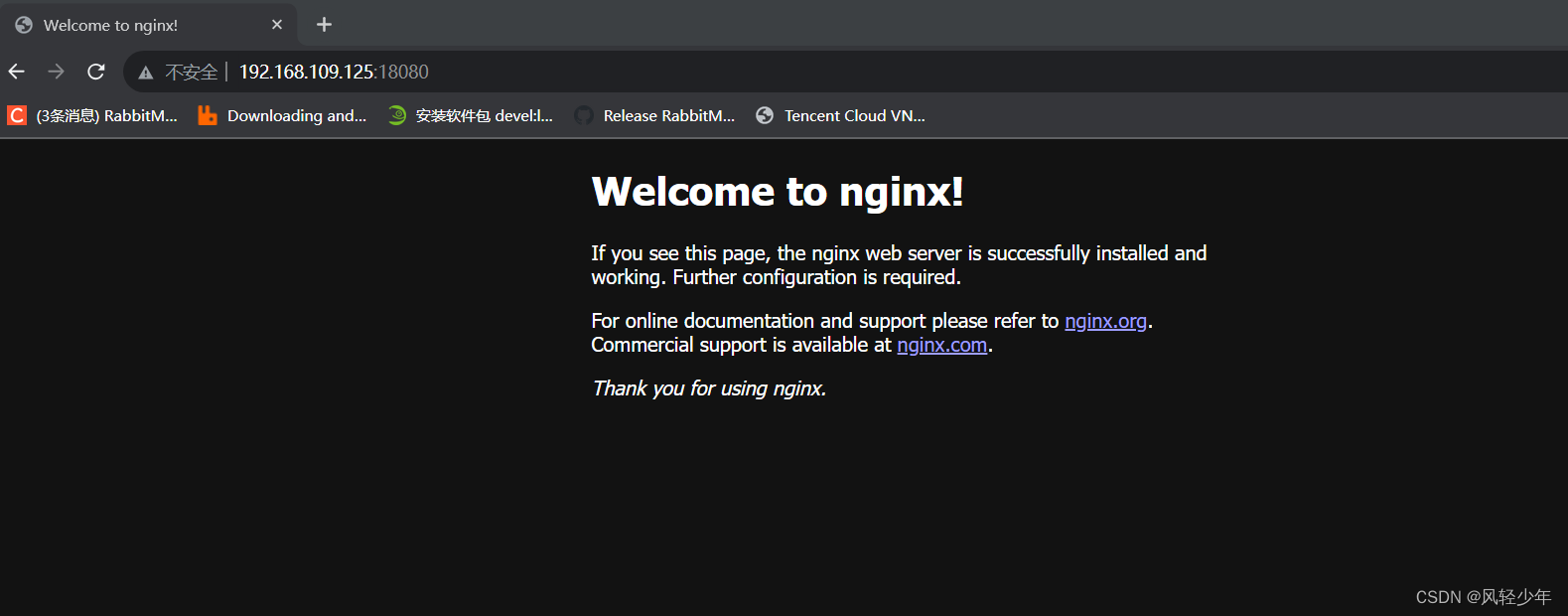This screenshot has height=616, width=1568.
Task: Open the 安装软件包 devel:l... bookmark
Action: pos(470,115)
